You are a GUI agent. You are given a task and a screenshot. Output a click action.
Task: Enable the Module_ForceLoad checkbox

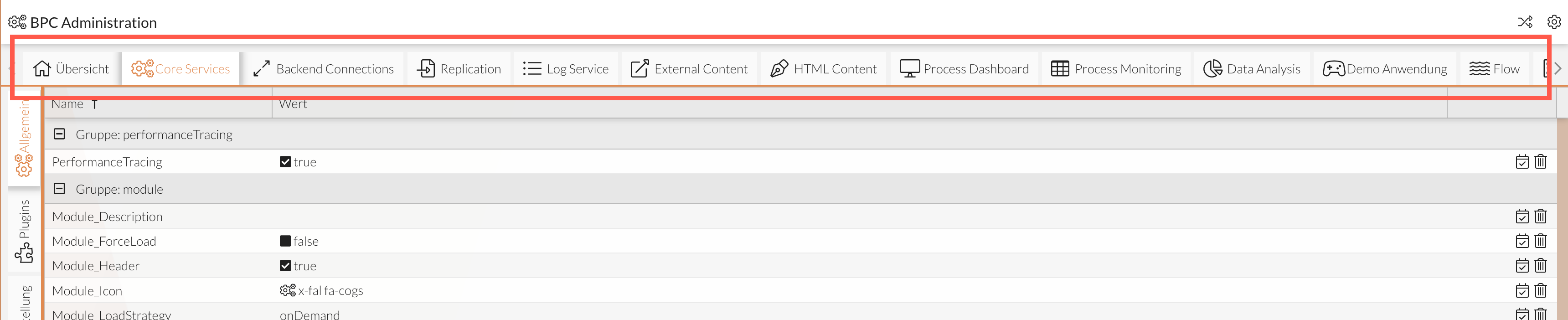[x=285, y=242]
